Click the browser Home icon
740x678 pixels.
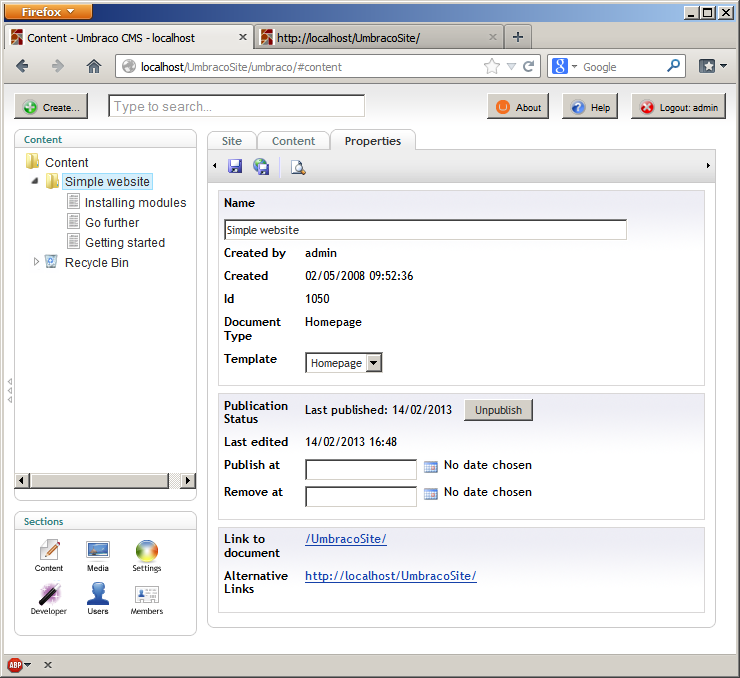tap(94, 66)
